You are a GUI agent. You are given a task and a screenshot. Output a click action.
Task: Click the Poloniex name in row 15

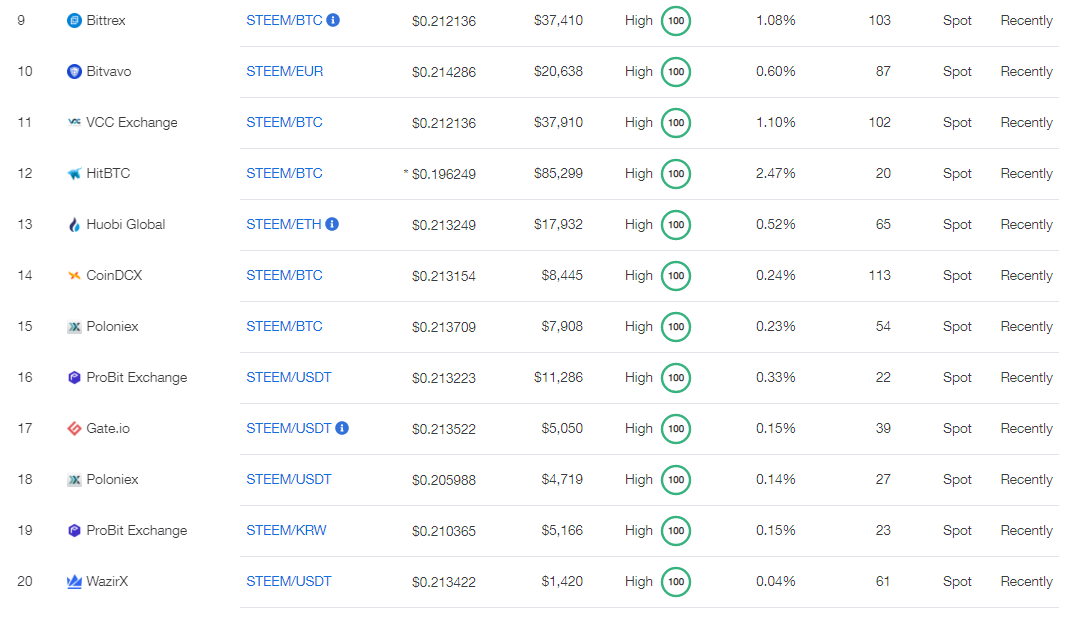coord(112,327)
